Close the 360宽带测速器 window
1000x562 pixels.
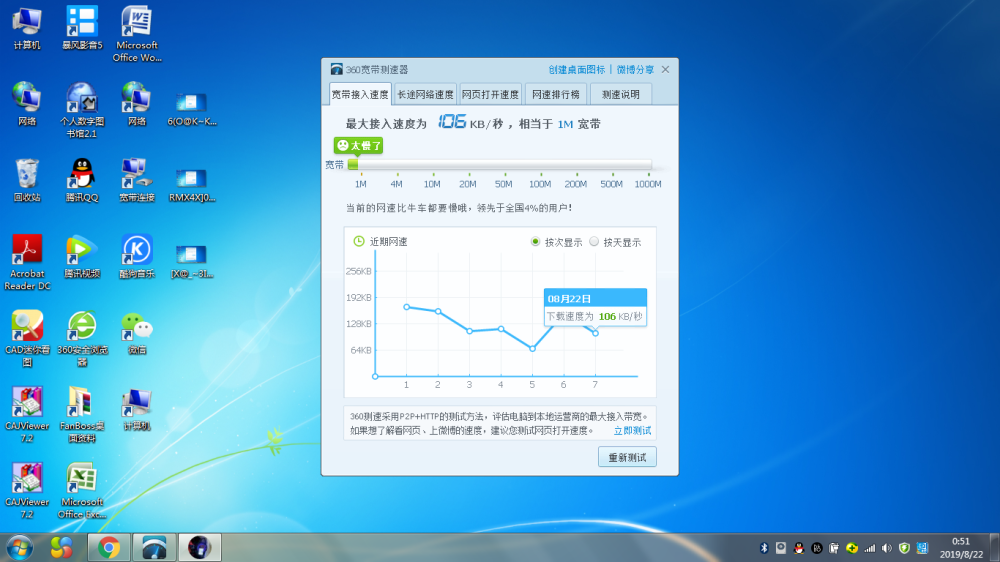(665, 70)
